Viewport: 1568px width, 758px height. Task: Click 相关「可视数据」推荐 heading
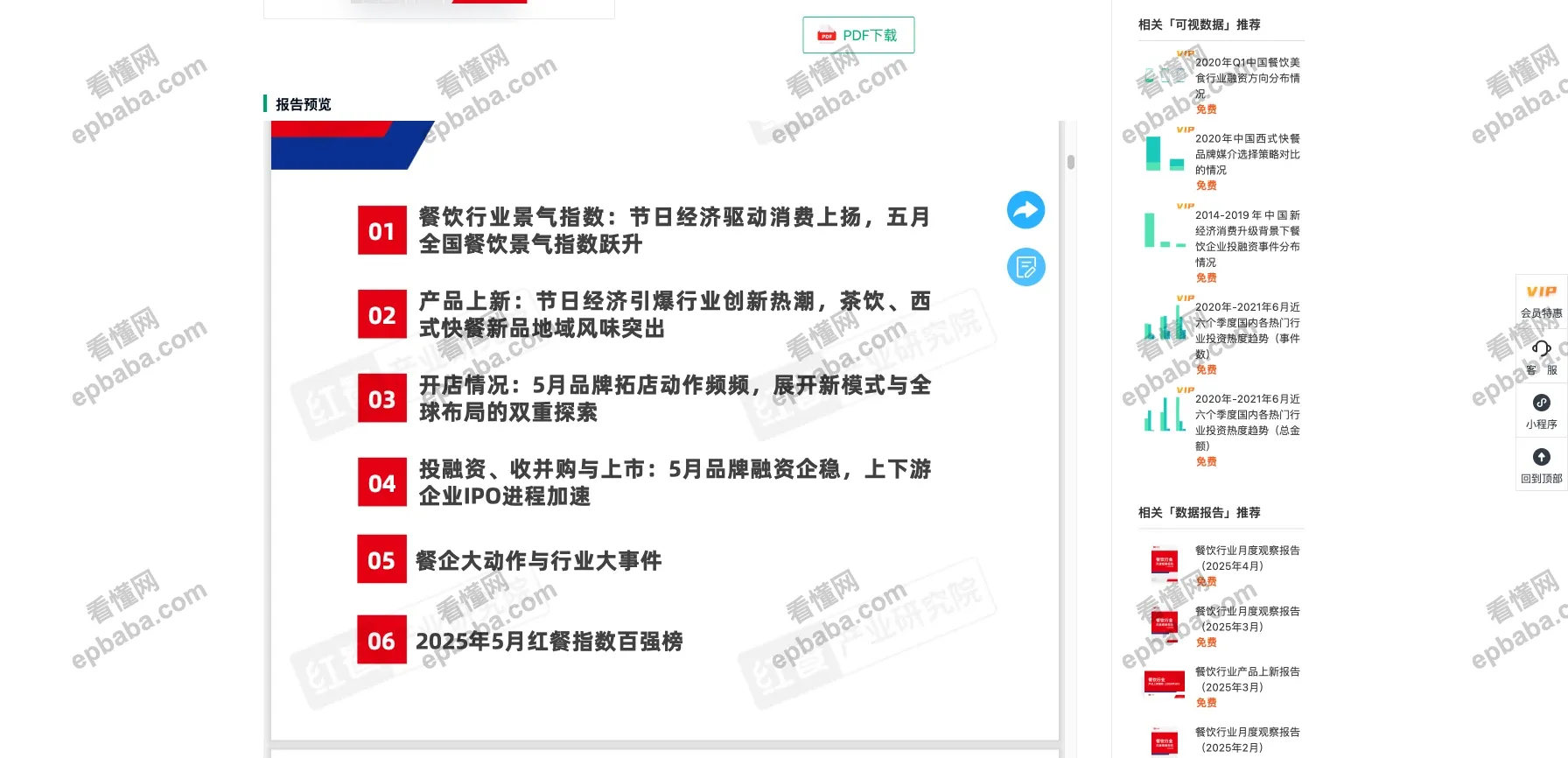(1199, 25)
